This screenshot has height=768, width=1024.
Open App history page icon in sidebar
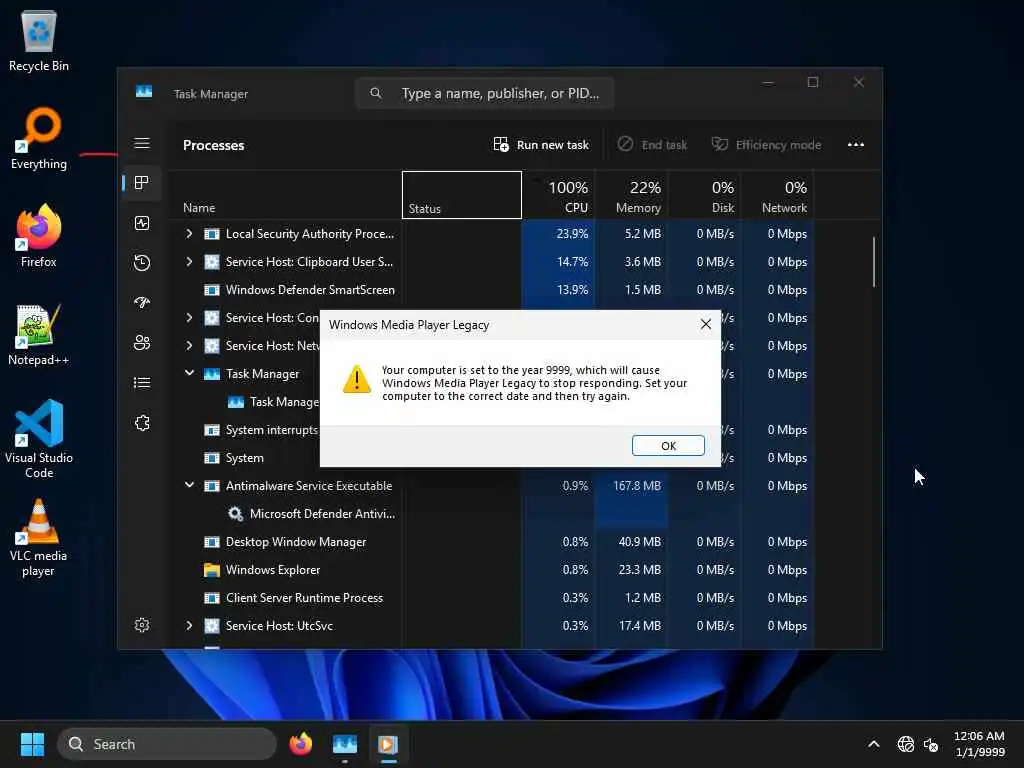tap(142, 263)
